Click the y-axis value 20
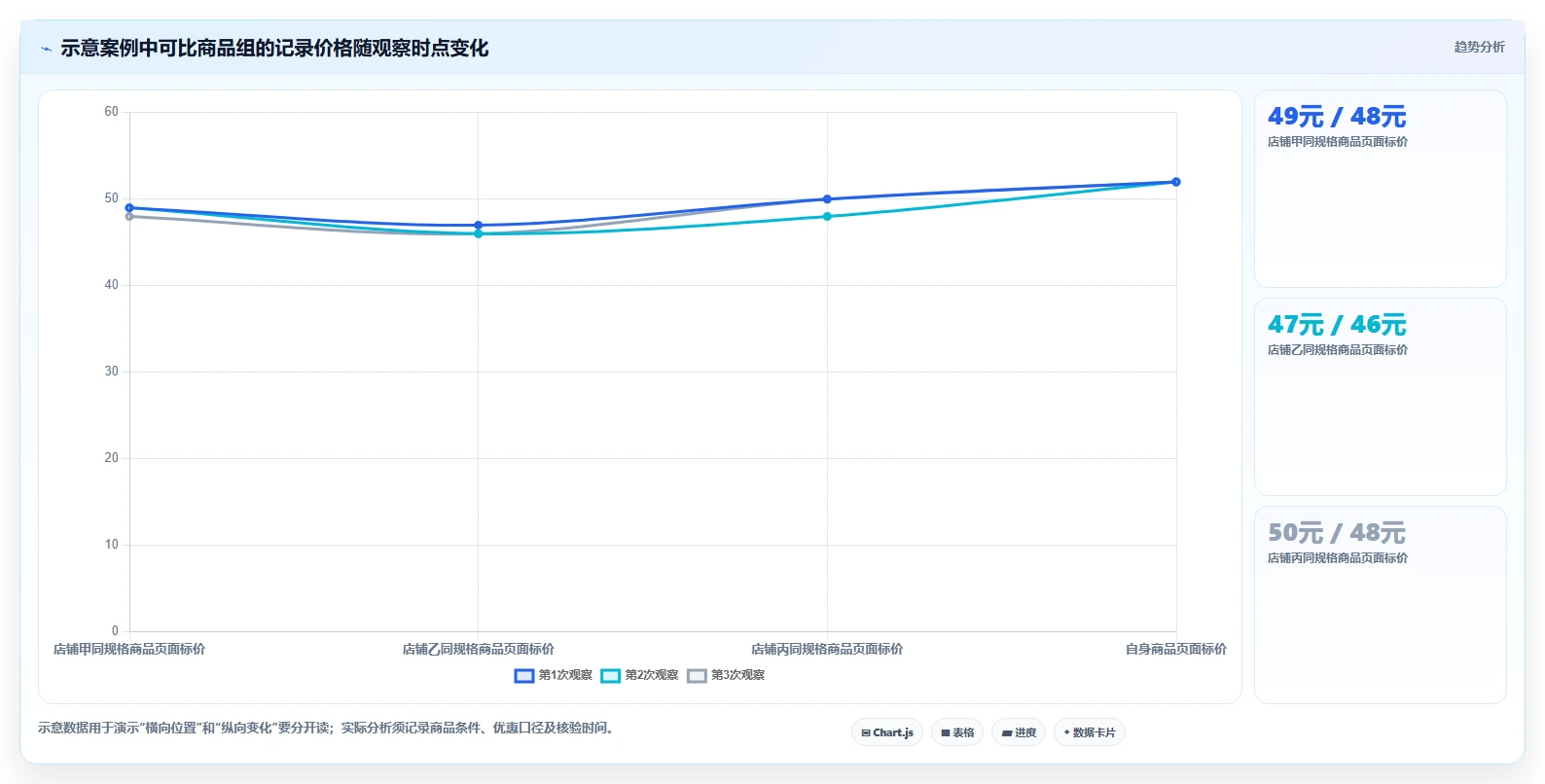Screen dimensions: 1545x784 pyautogui.click(x=111, y=458)
